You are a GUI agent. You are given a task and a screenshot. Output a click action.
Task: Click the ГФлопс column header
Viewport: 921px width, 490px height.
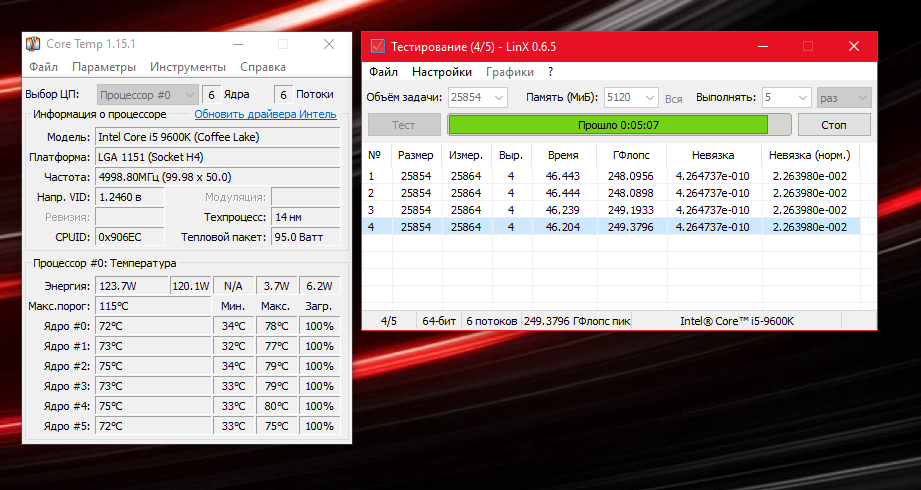tap(631, 156)
